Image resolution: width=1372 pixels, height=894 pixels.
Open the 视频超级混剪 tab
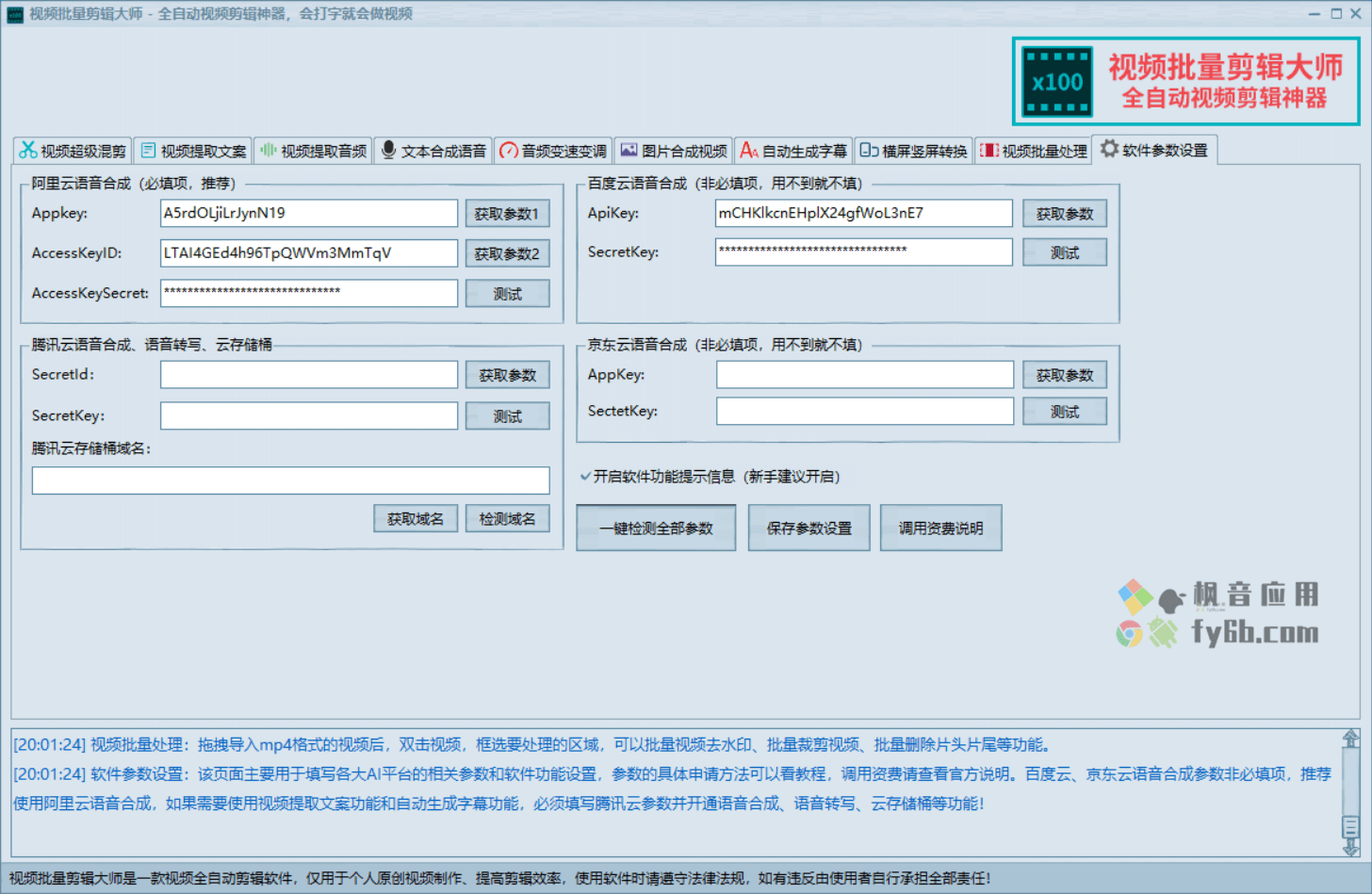pyautogui.click(x=73, y=151)
